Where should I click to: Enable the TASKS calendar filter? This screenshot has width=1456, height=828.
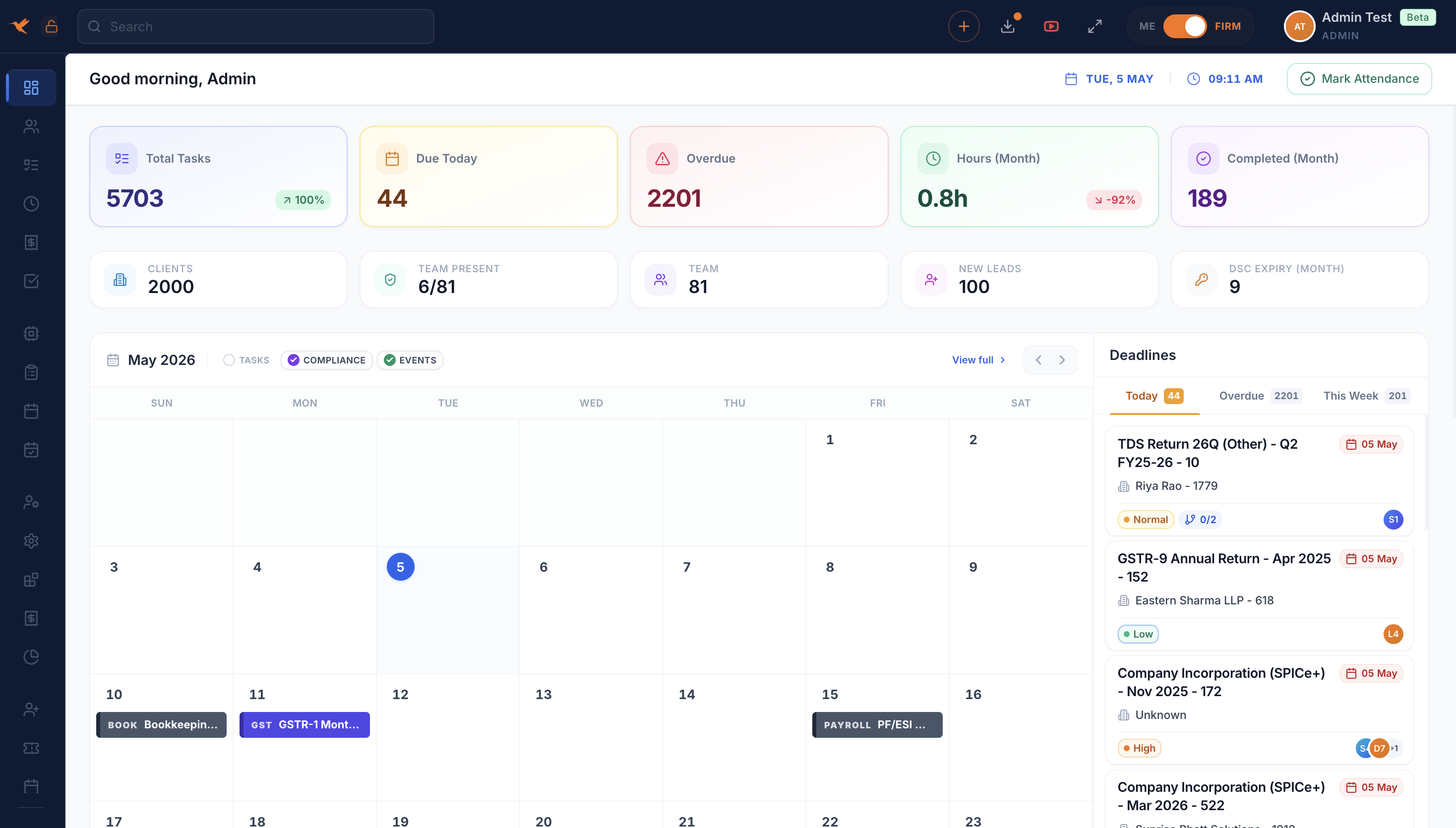pos(246,360)
